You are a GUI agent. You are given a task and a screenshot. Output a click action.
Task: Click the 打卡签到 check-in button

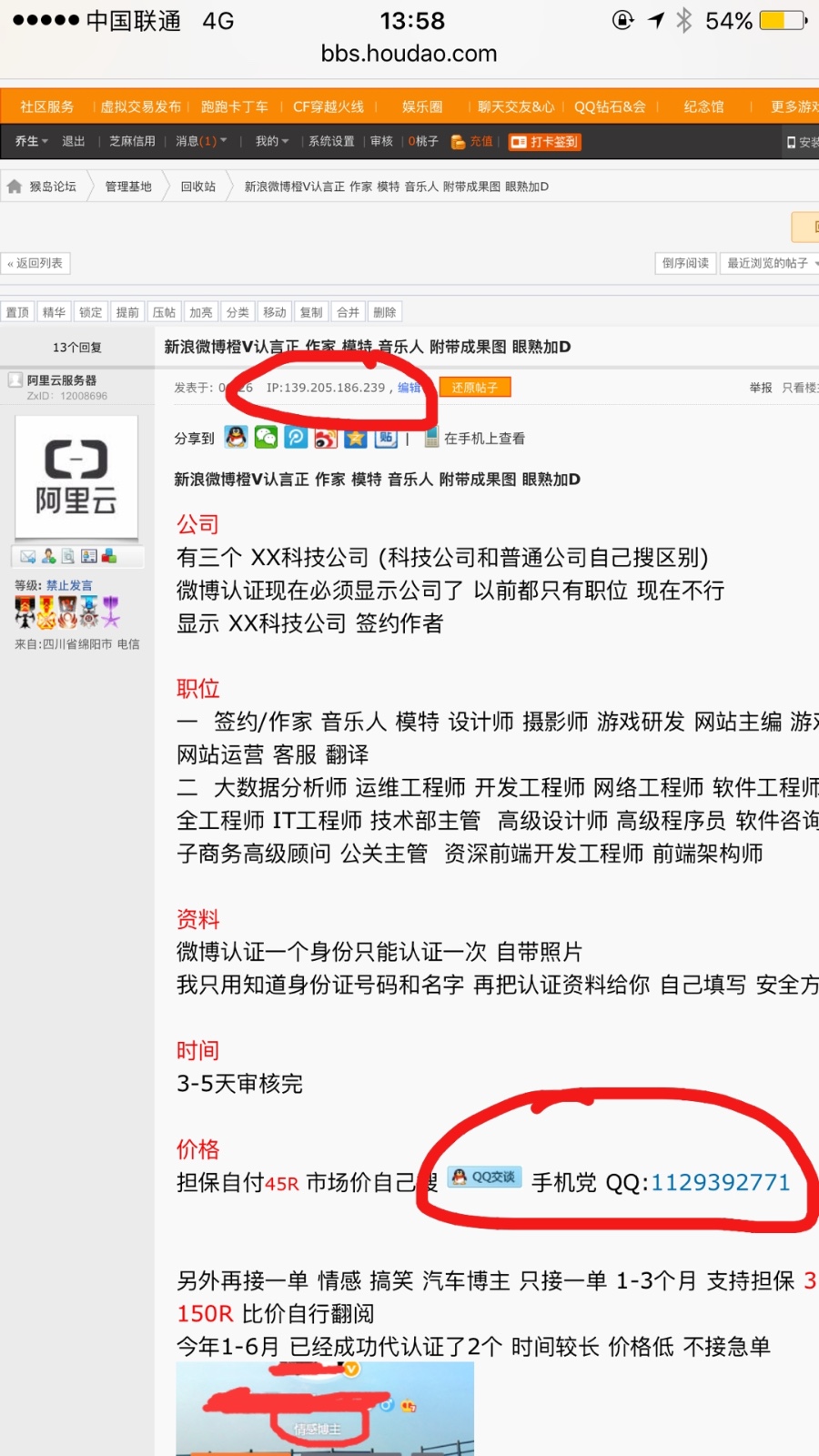tap(544, 142)
